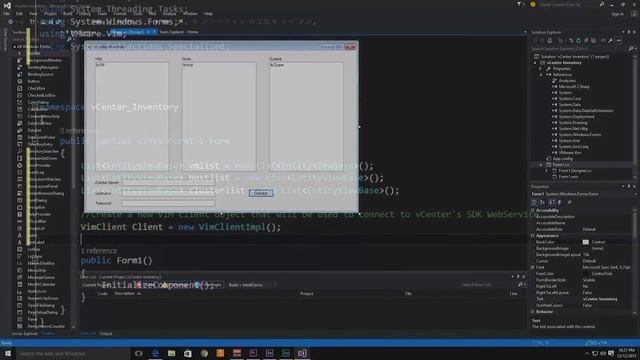The image size is (640, 360).
Task: Switch Properties grid to Categorized view
Action: click(x=534, y=202)
